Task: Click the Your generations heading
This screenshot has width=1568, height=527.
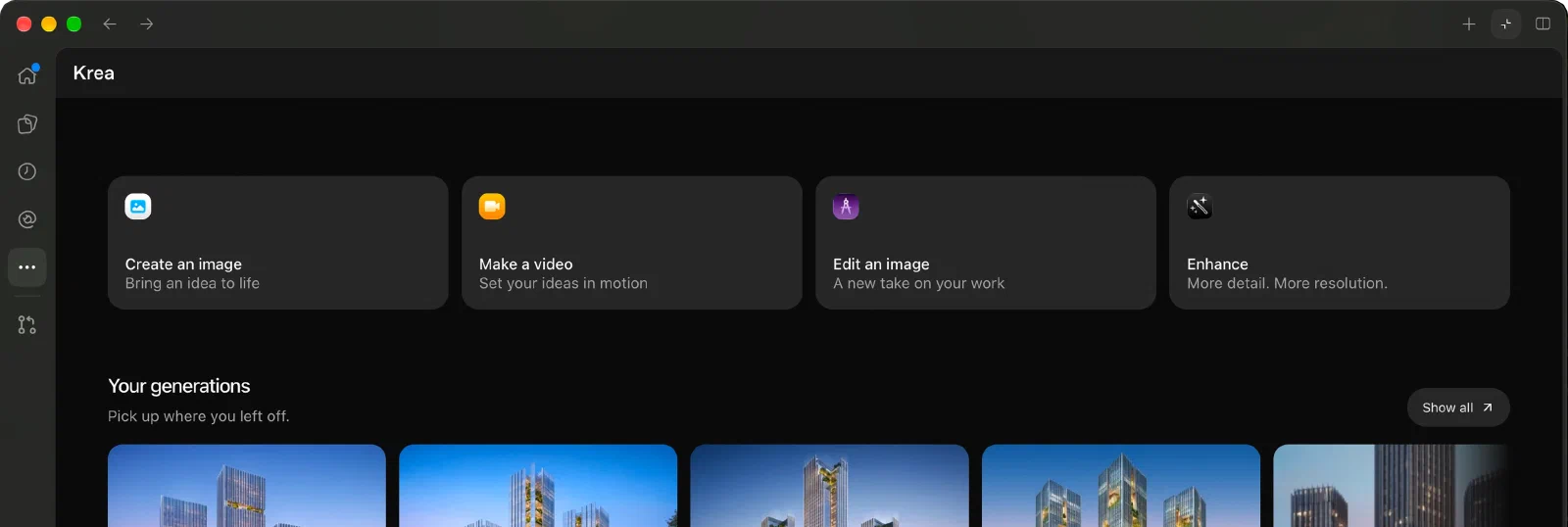Action: (179, 386)
